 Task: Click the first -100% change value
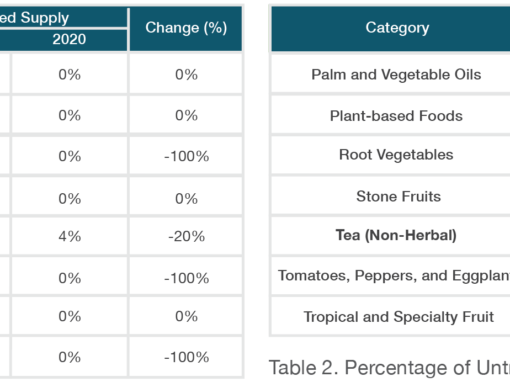186,156
